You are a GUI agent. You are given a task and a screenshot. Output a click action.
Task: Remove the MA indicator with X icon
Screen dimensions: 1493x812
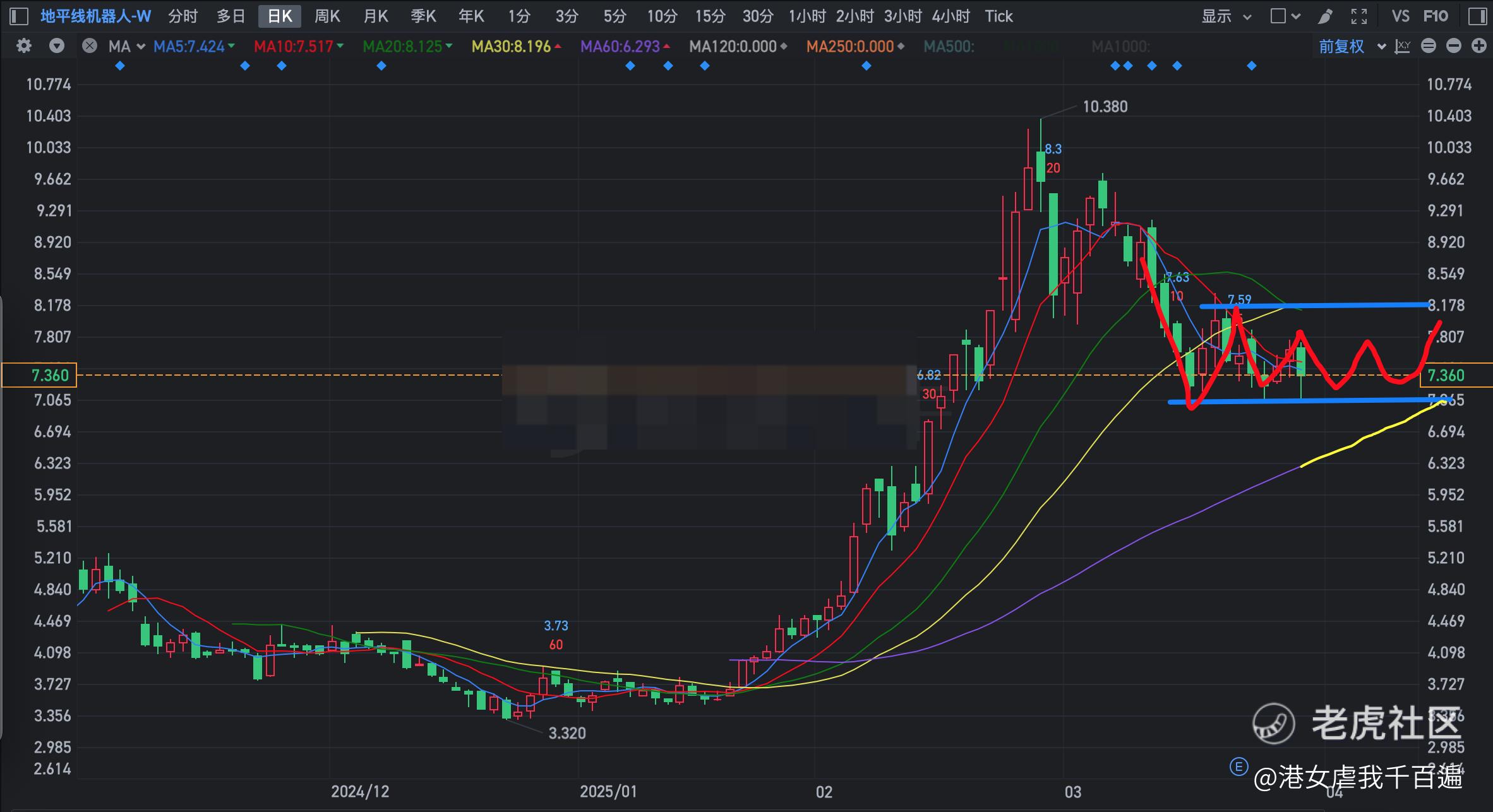pyautogui.click(x=90, y=46)
